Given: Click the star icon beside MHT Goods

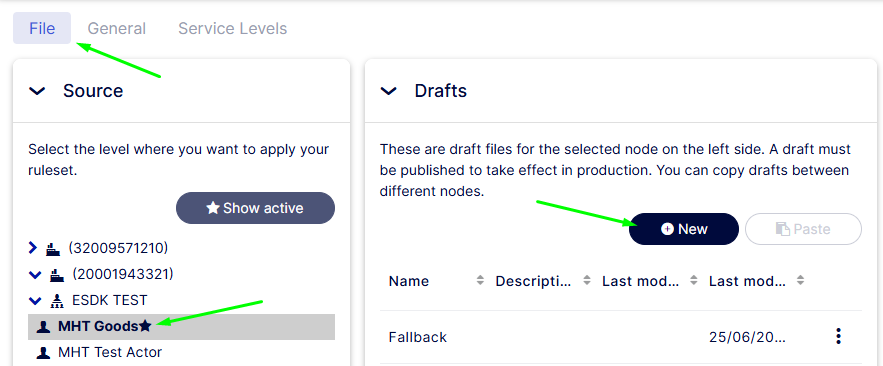Looking at the screenshot, I should pyautogui.click(x=145, y=325).
